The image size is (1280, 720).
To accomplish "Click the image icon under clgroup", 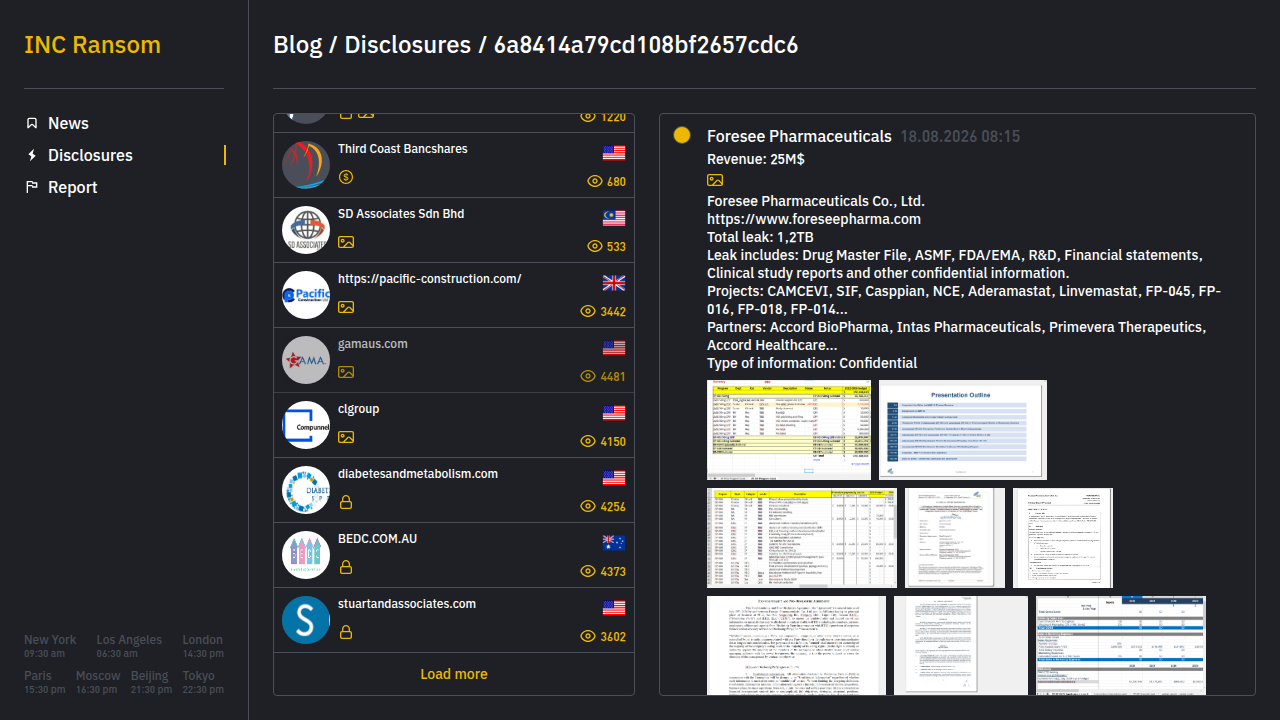I will (x=346, y=437).
